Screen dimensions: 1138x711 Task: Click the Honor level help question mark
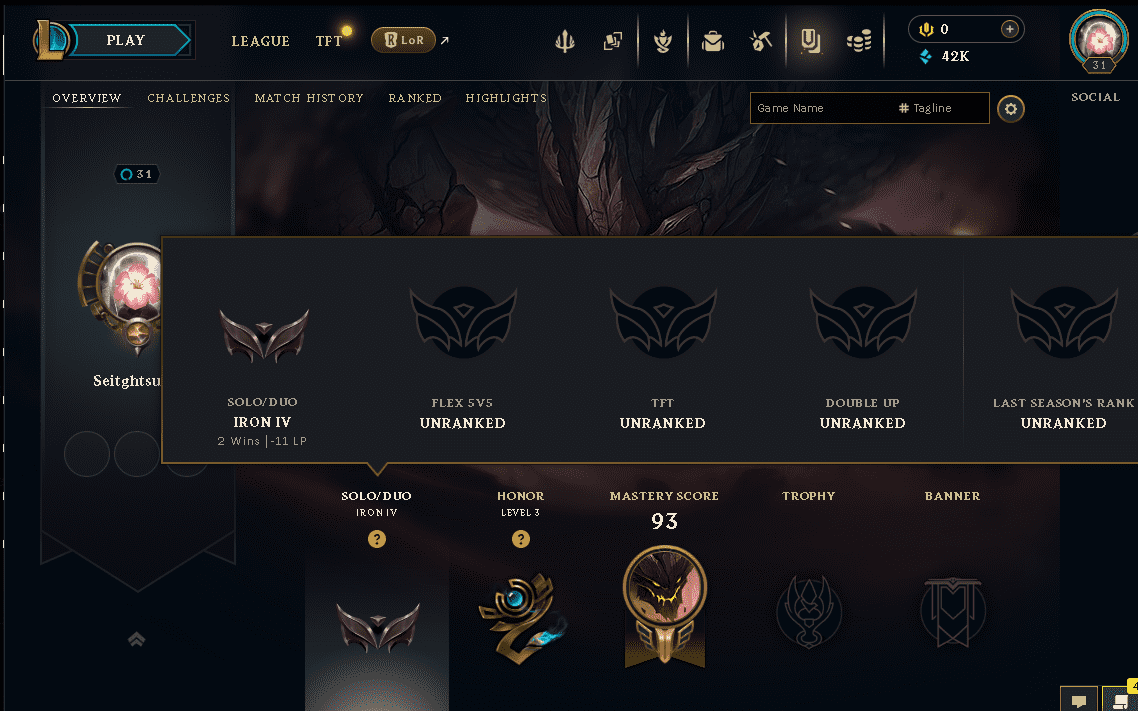click(x=520, y=539)
